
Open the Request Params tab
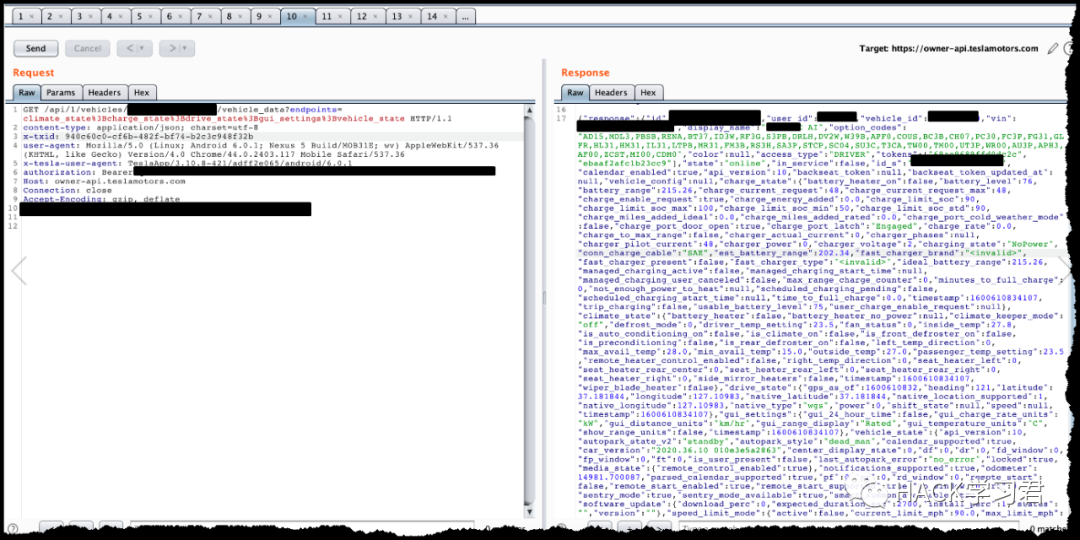(x=61, y=92)
